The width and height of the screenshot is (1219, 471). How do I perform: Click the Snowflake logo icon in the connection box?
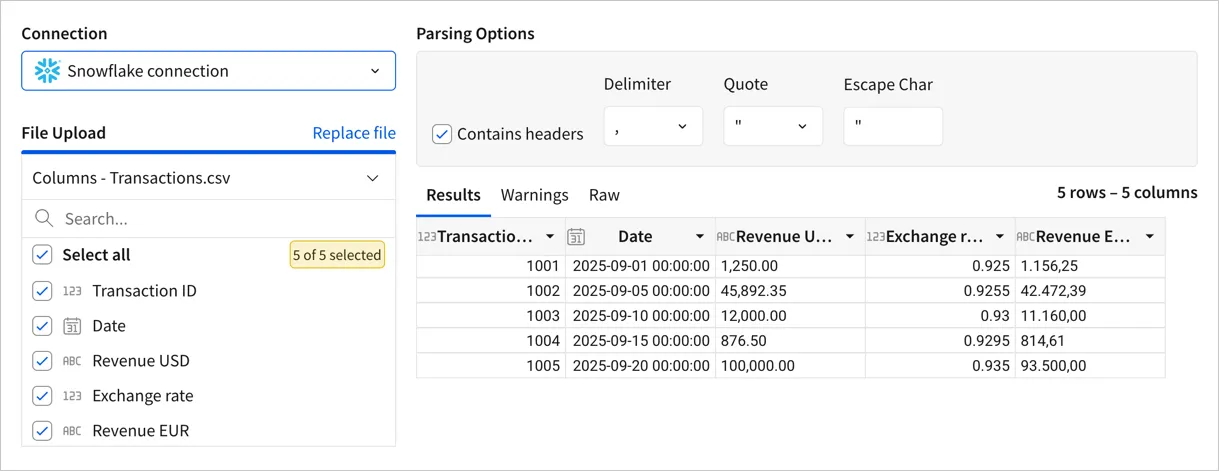(x=46, y=71)
